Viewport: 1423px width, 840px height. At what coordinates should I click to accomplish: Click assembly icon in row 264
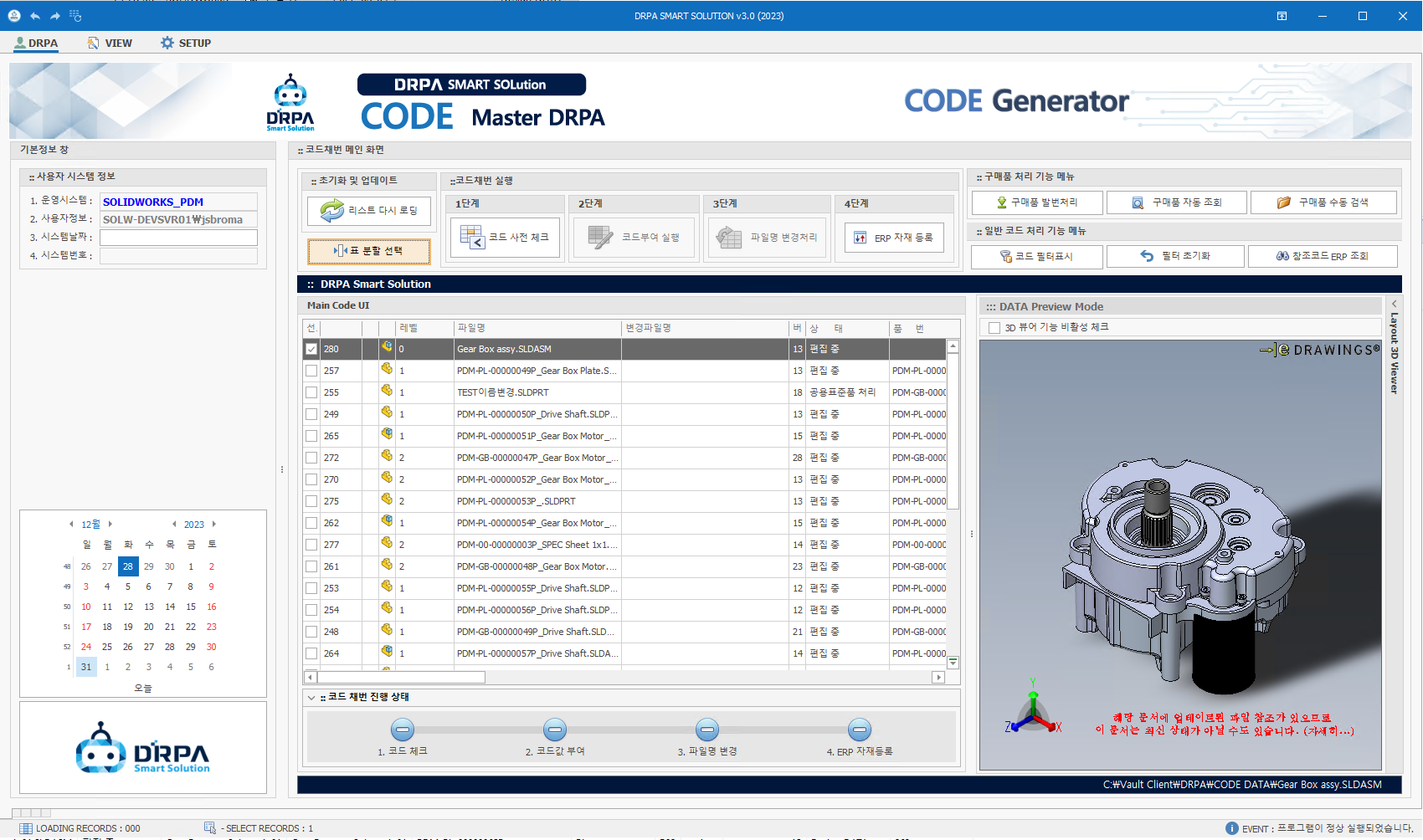(x=387, y=652)
